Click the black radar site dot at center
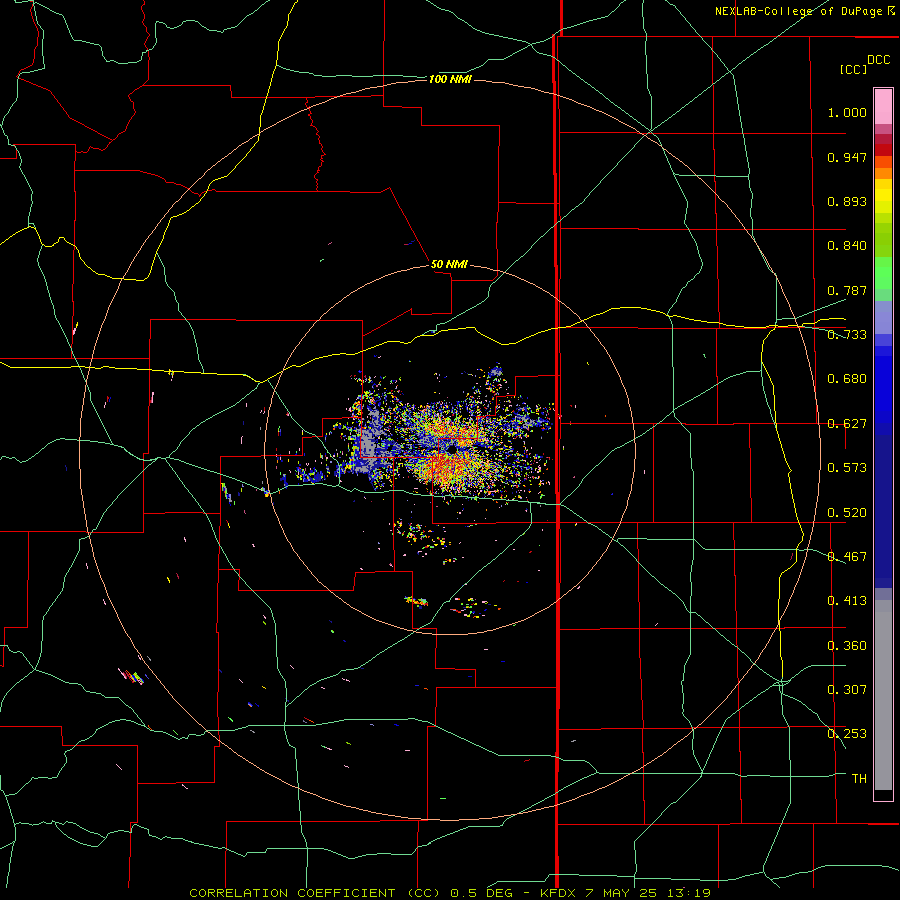The image size is (900, 900). coord(452,450)
